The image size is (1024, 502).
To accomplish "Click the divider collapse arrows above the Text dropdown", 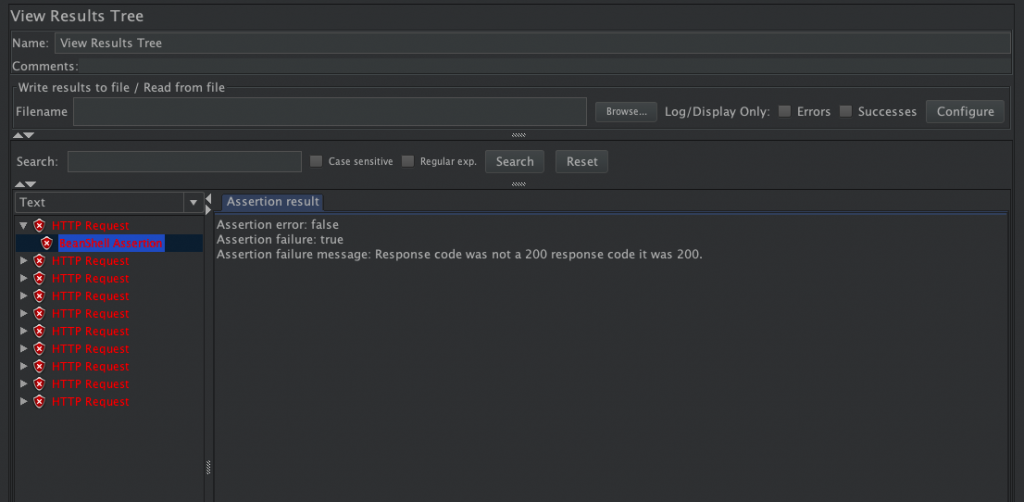I will (x=24, y=184).
